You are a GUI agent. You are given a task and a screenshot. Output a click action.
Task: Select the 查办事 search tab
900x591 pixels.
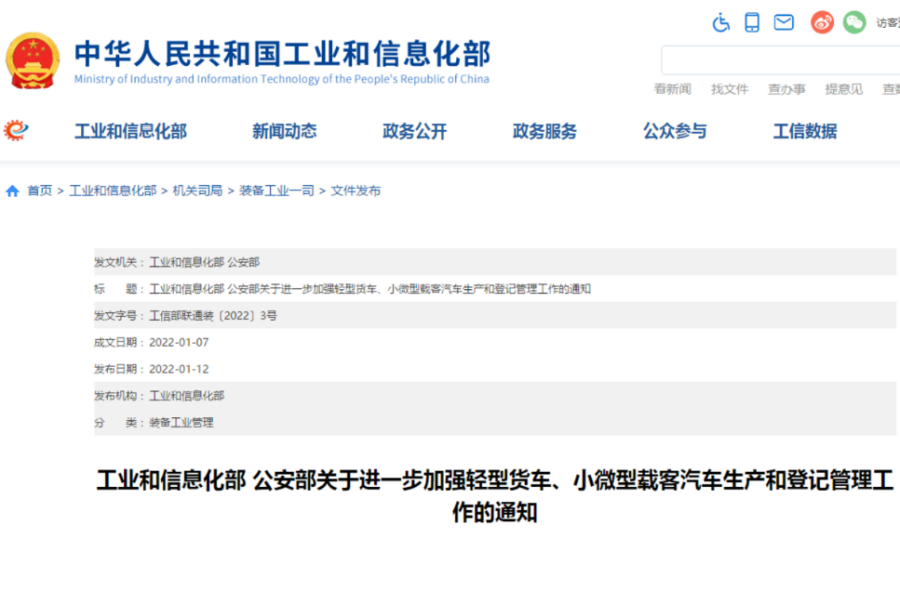point(787,89)
